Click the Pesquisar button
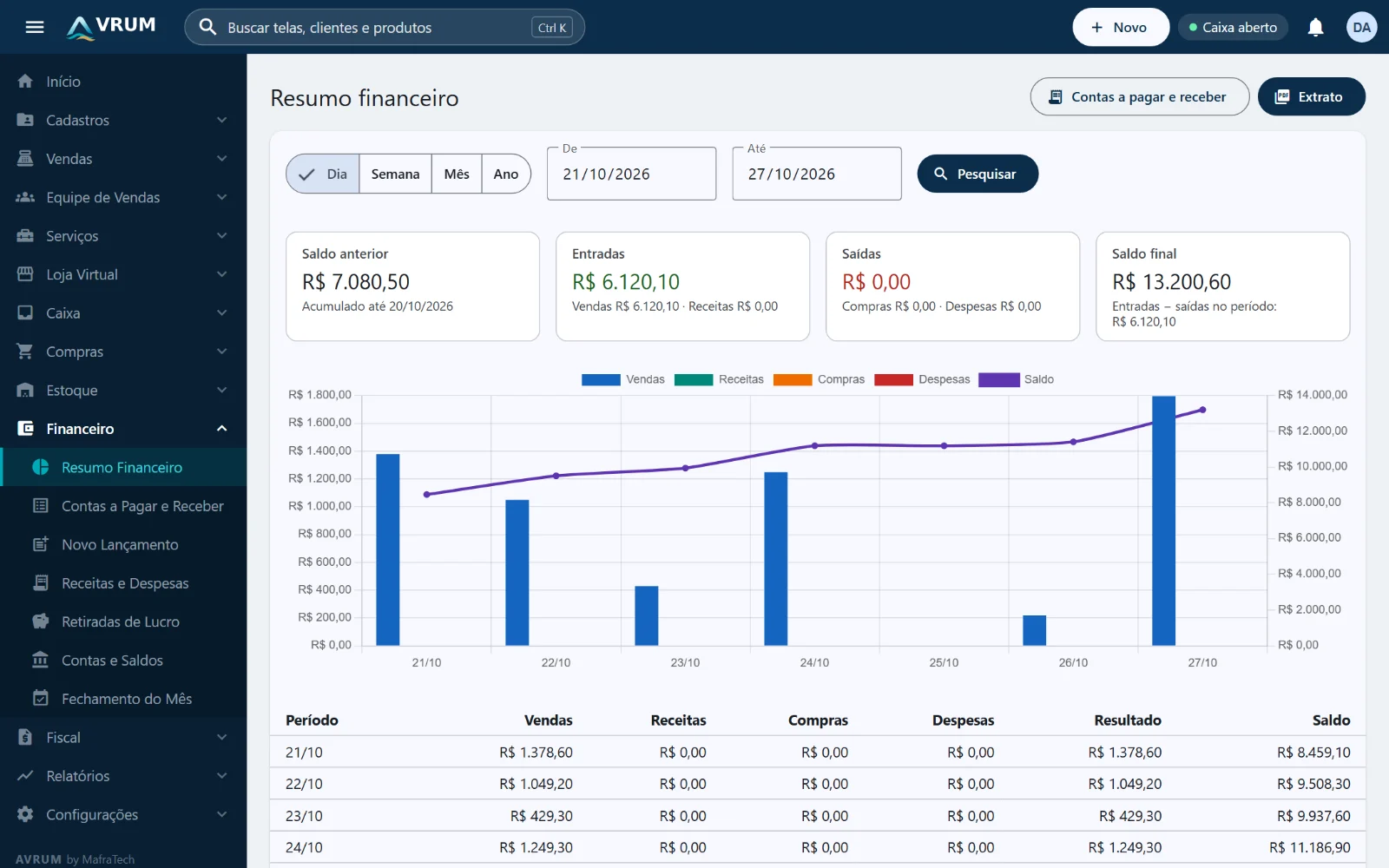 (978, 174)
